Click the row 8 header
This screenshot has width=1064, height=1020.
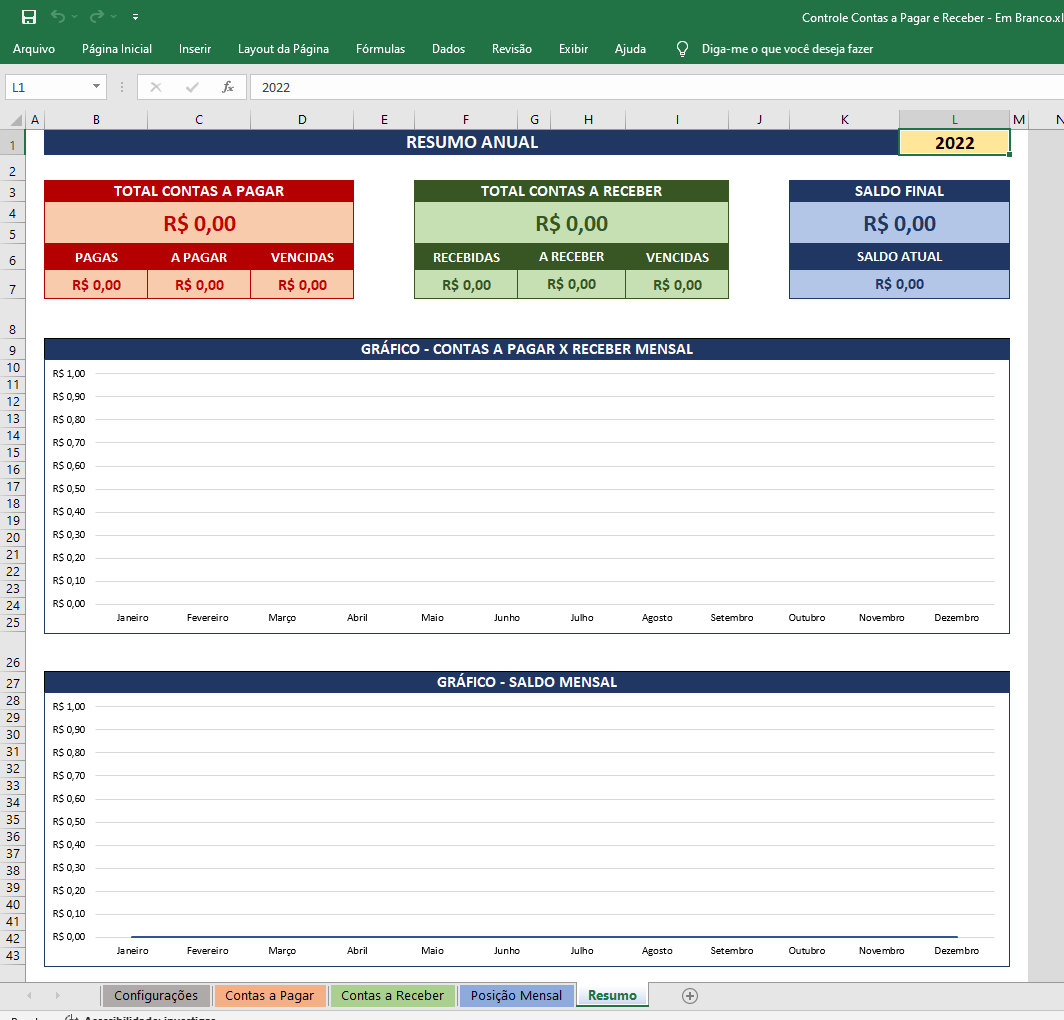[13, 330]
